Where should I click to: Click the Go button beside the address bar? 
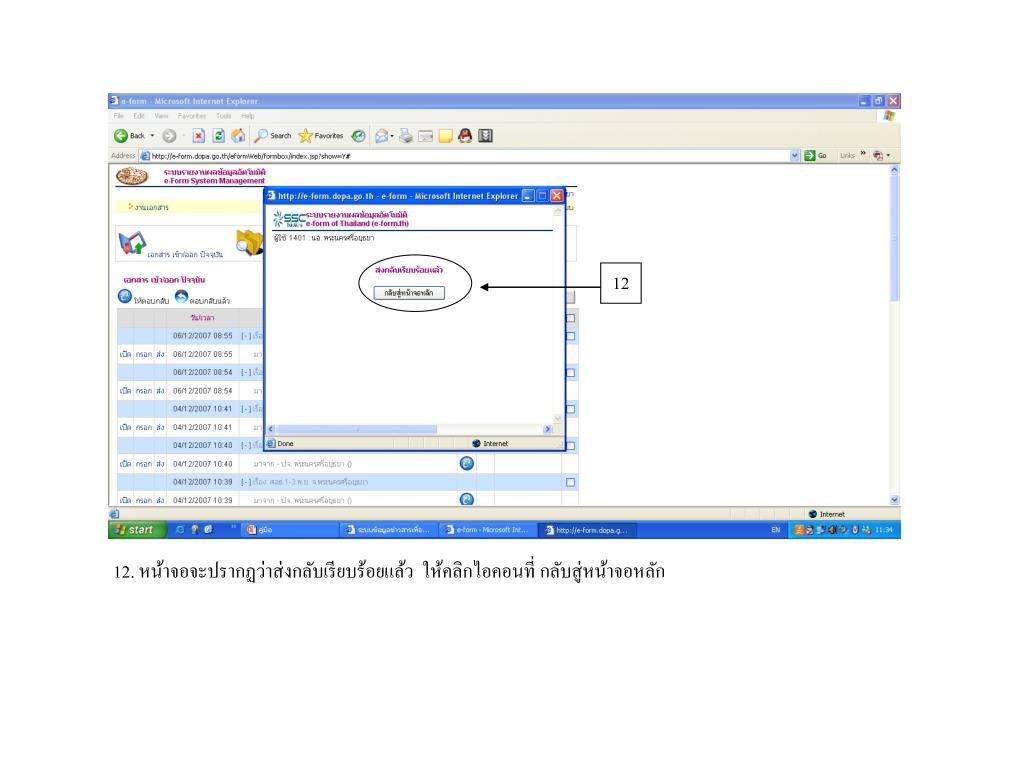816,155
